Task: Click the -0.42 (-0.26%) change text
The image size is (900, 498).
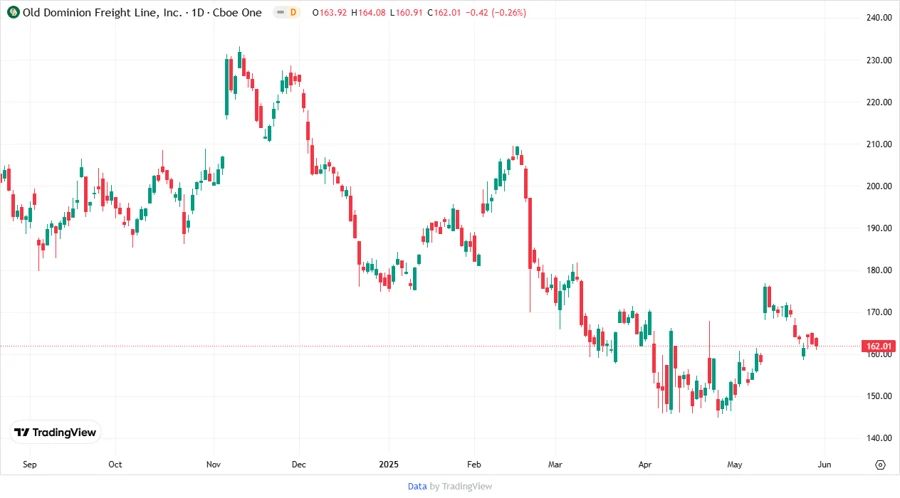Action: point(496,12)
